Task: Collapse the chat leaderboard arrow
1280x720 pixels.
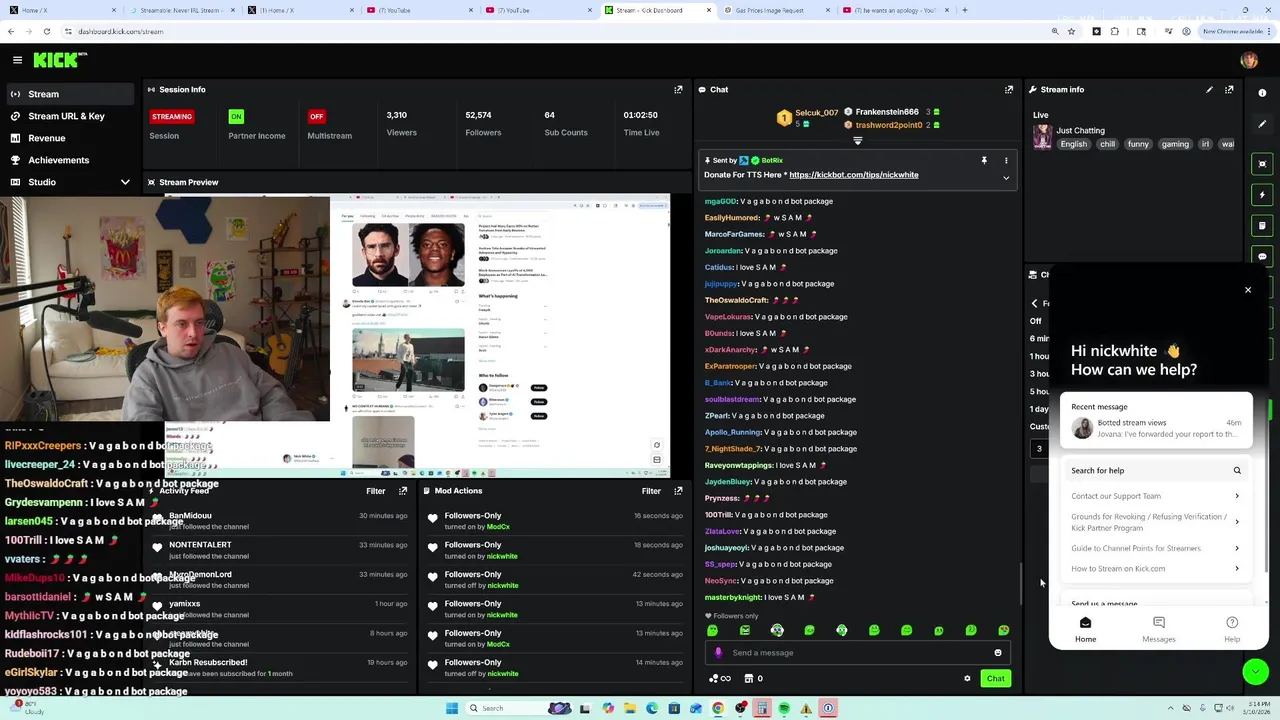Action: (857, 141)
